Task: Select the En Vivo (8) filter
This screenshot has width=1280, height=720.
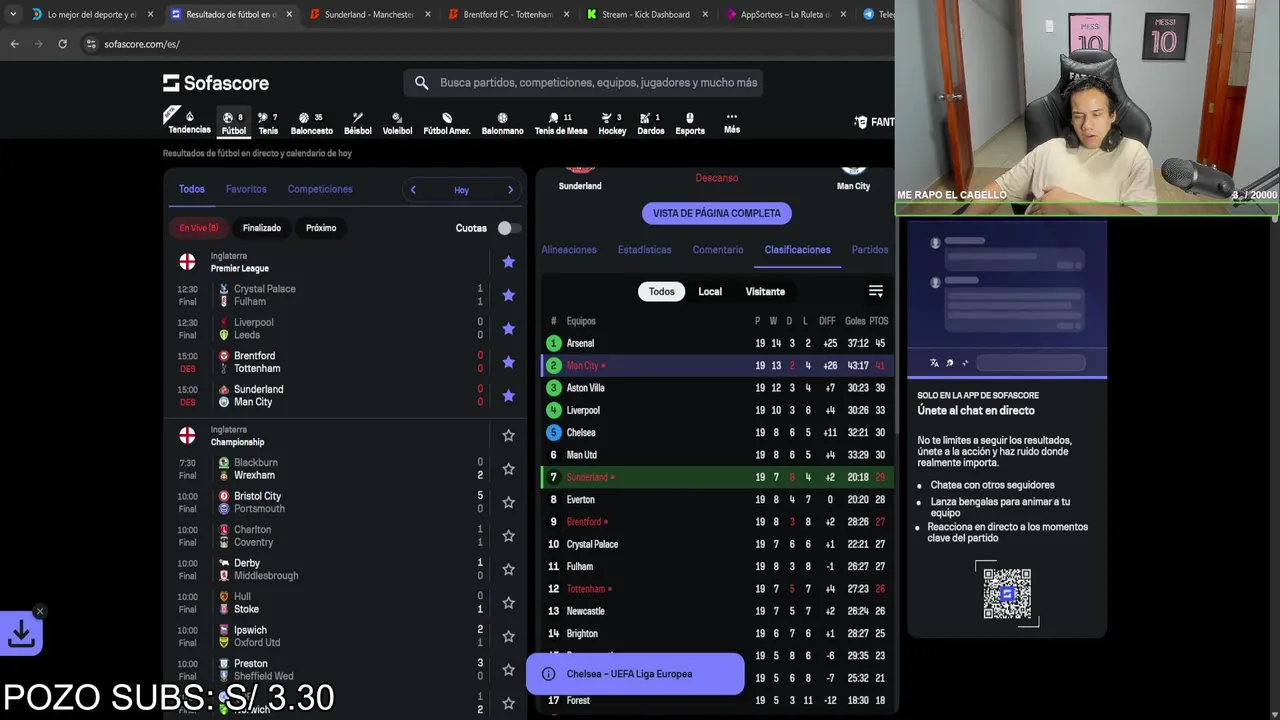Action: point(199,228)
